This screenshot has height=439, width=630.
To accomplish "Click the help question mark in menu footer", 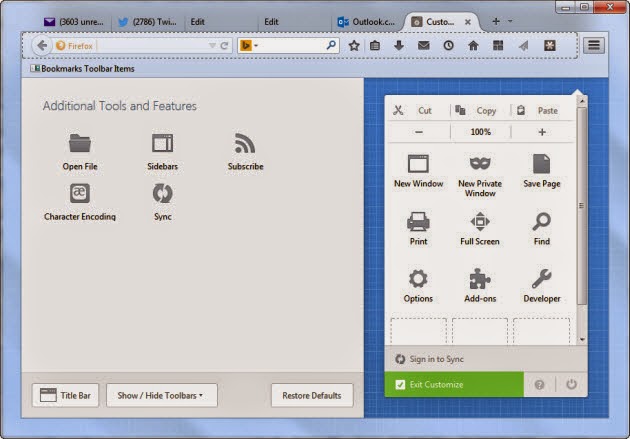I will (539, 385).
